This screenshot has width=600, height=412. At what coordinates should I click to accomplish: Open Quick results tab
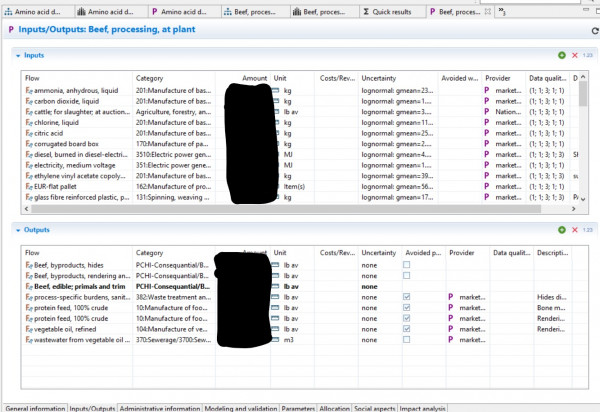pos(392,12)
